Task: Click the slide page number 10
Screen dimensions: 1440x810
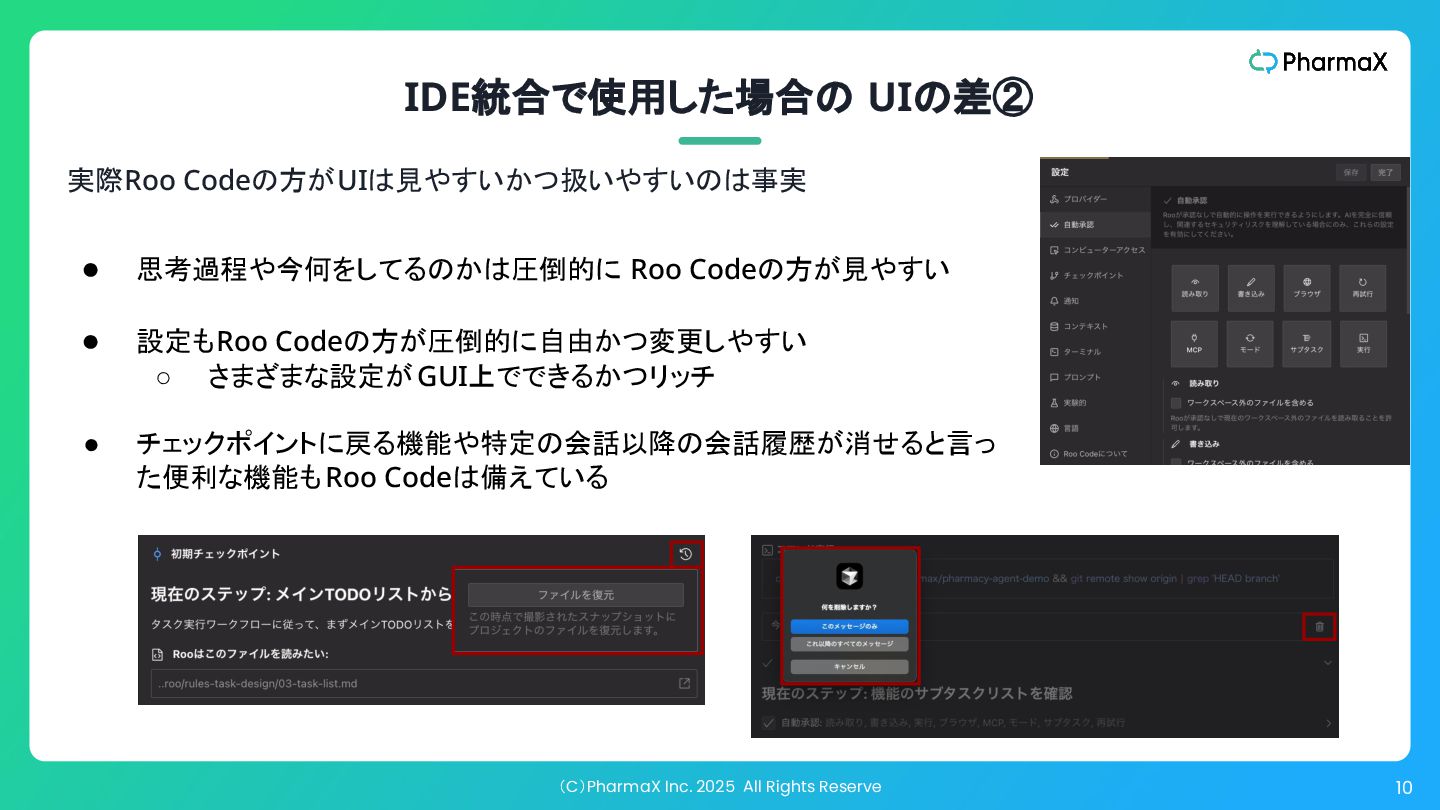Action: point(1404,788)
